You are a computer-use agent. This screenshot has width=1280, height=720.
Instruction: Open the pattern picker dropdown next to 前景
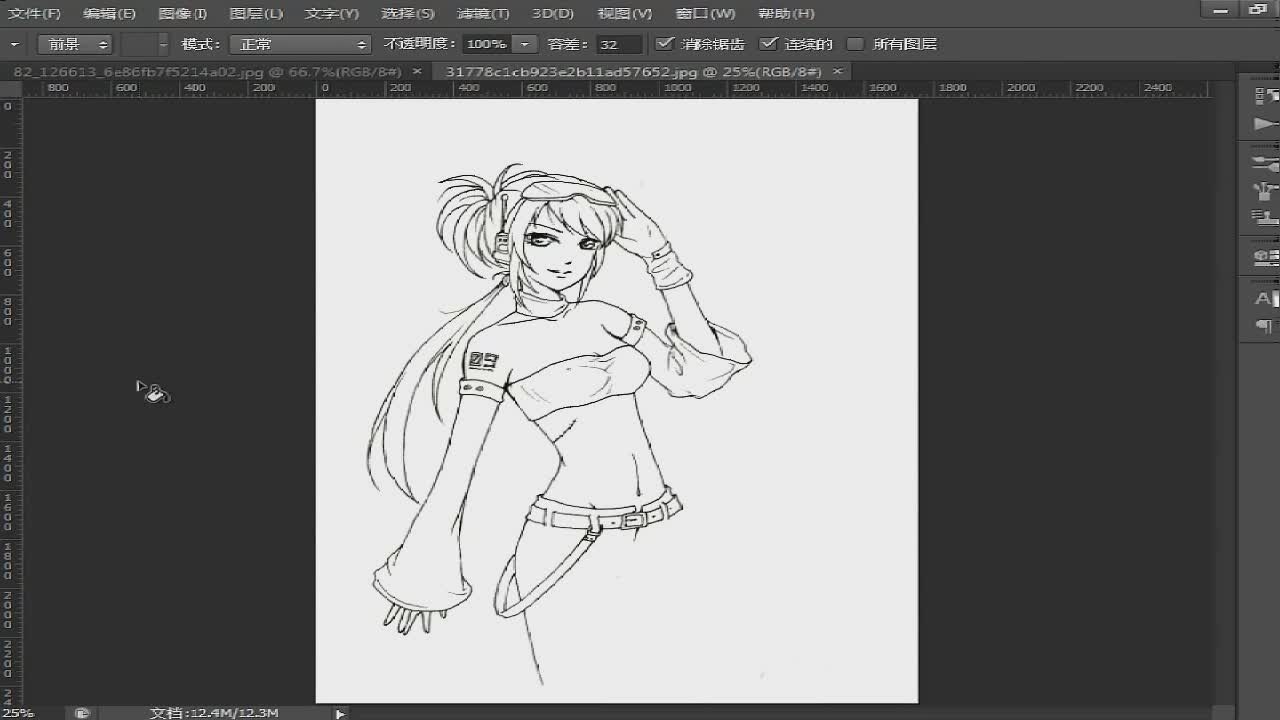(x=163, y=44)
